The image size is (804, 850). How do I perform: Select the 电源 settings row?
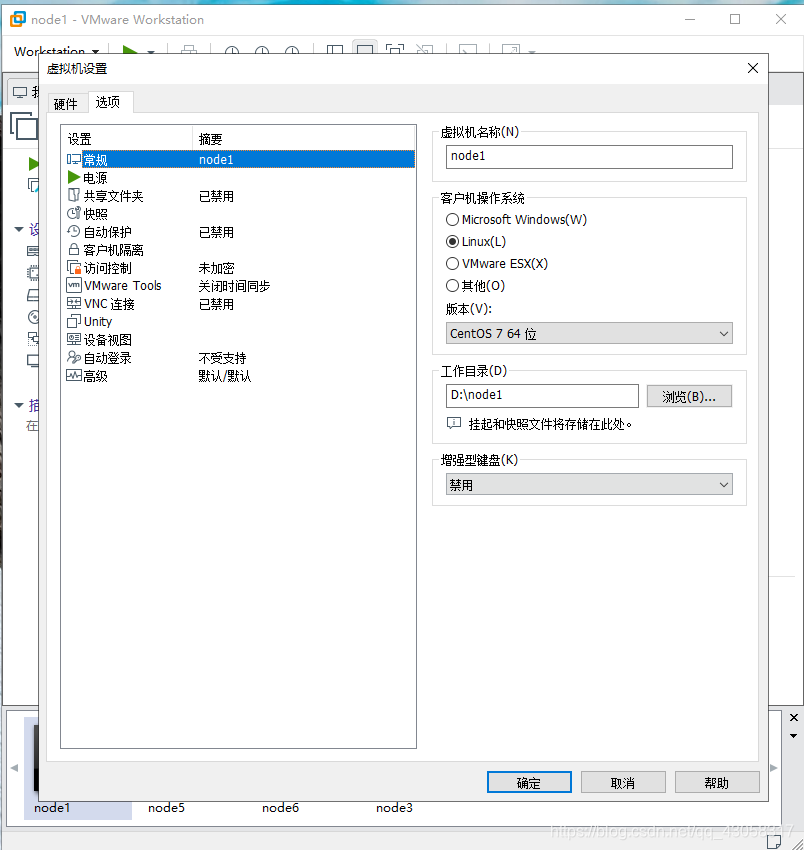(240, 177)
